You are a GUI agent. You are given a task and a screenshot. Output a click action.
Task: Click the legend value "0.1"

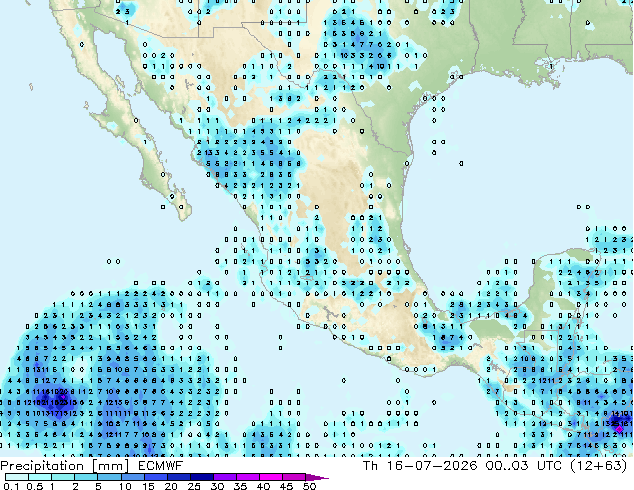coord(11,486)
